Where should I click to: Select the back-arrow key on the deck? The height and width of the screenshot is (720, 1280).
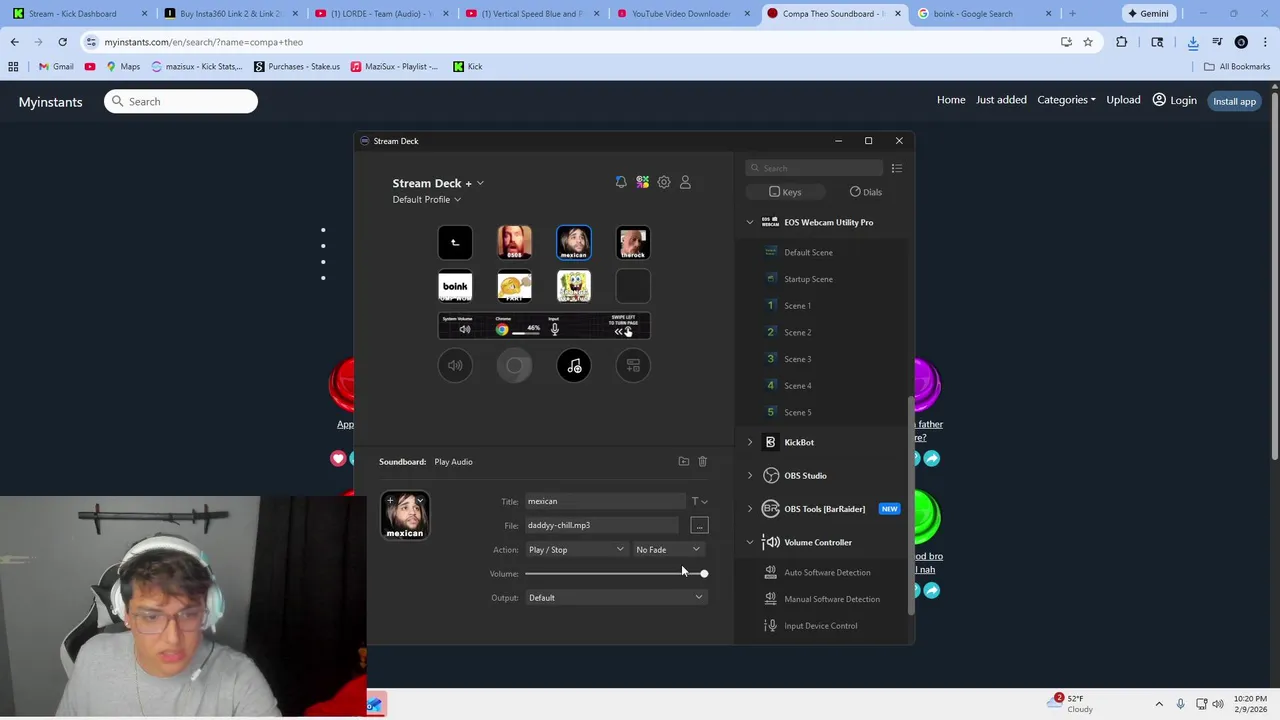click(455, 242)
